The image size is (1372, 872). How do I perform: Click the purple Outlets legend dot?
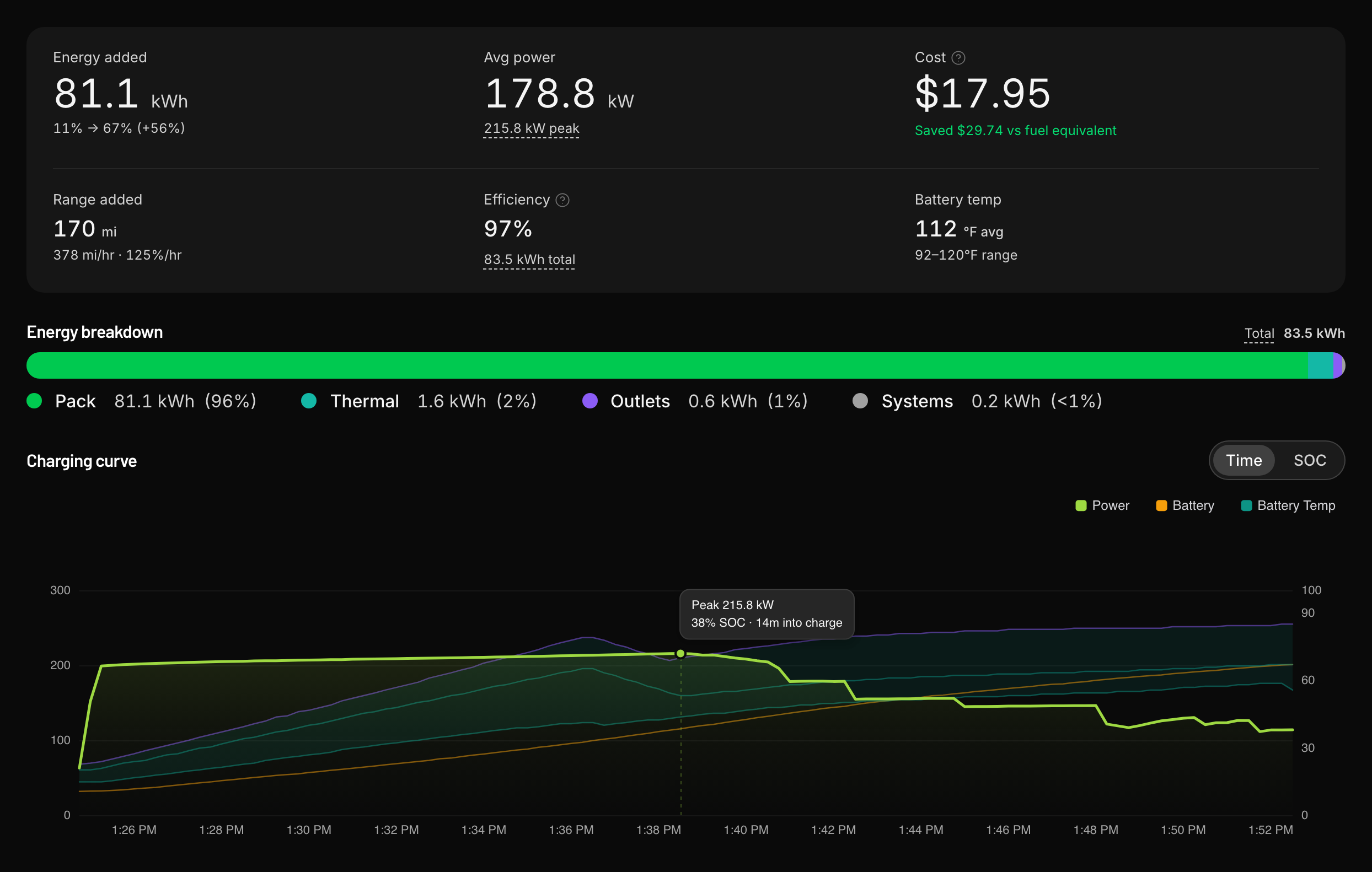click(589, 401)
